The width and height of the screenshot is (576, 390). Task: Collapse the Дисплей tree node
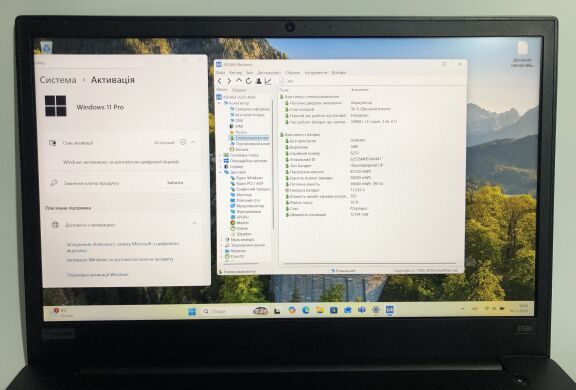[x=220, y=172]
